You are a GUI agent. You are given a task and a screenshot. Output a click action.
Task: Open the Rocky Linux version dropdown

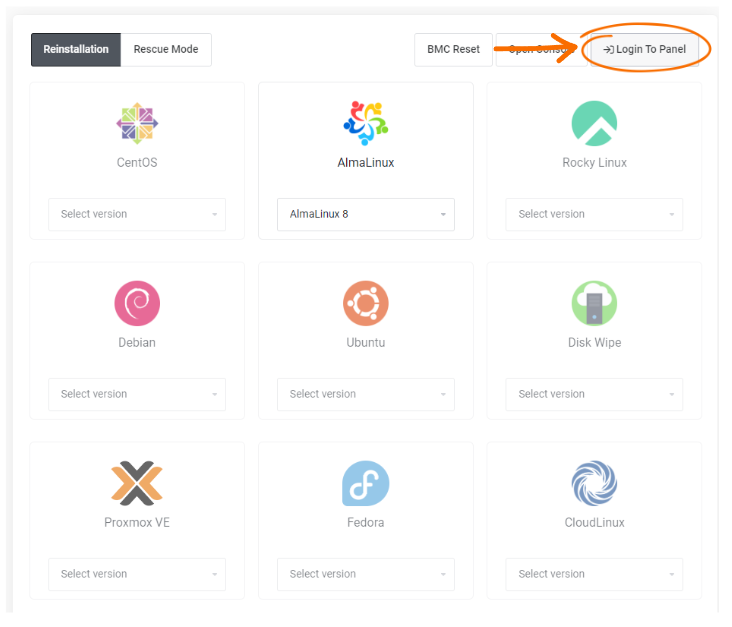pyautogui.click(x=594, y=214)
